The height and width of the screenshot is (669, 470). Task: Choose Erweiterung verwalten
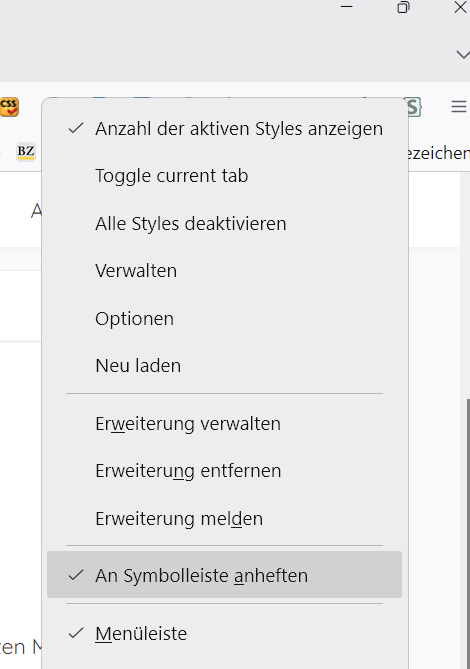coord(224,424)
